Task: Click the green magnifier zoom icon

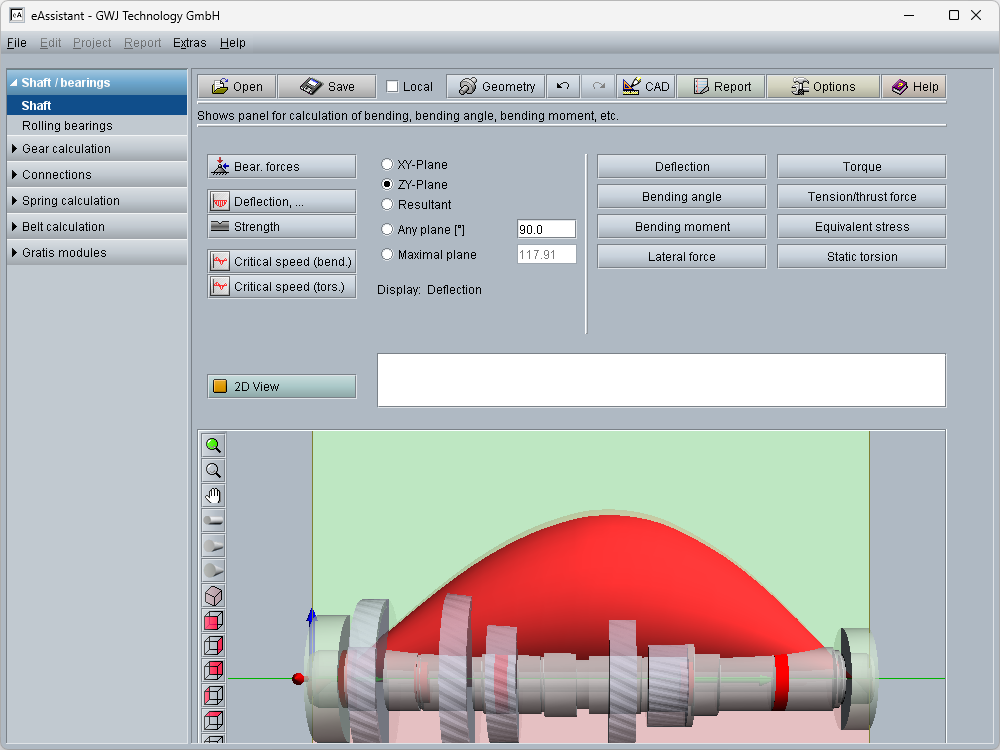Action: pyautogui.click(x=213, y=446)
